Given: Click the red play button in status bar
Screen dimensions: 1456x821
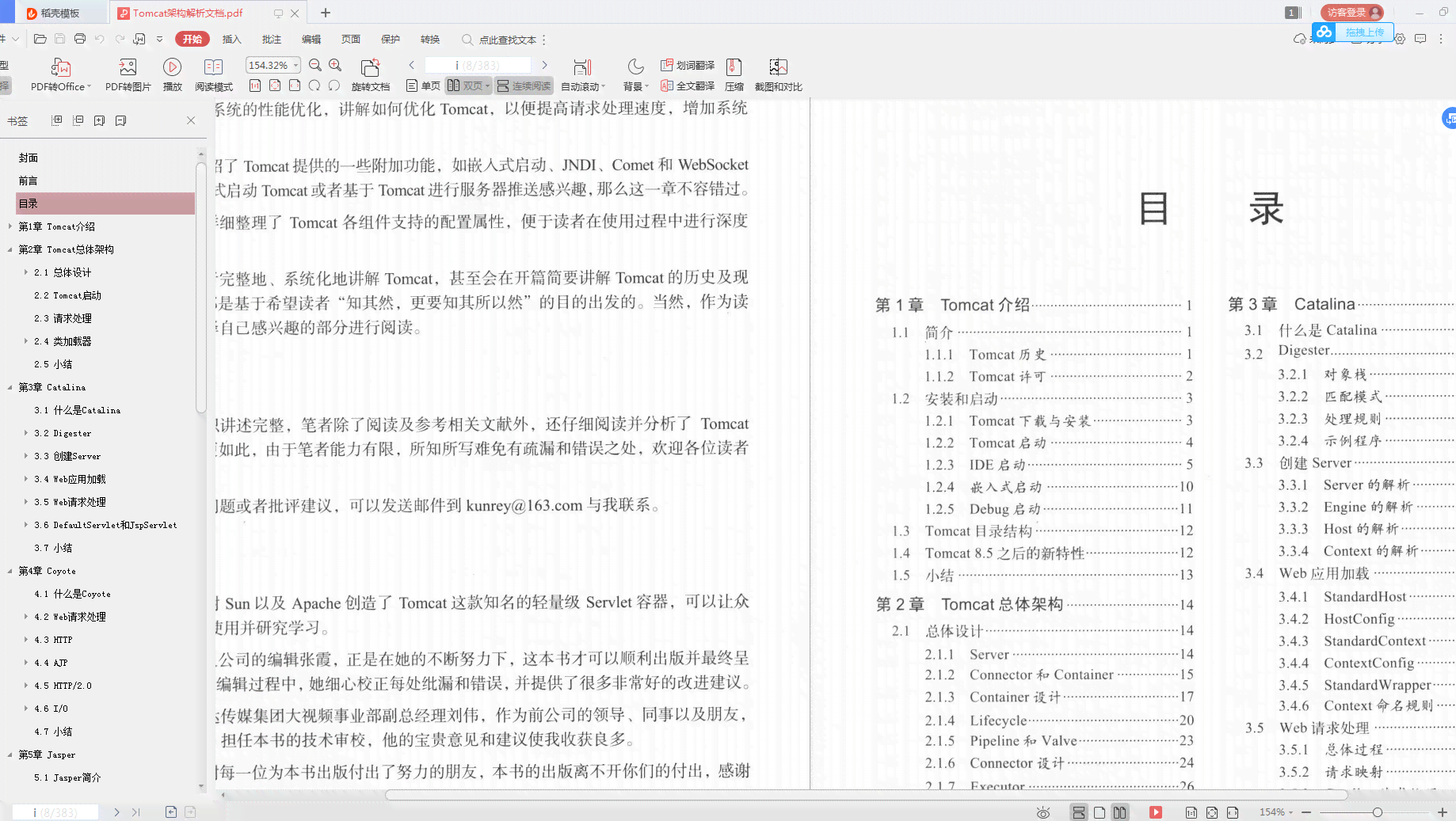Looking at the screenshot, I should pyautogui.click(x=1156, y=812).
